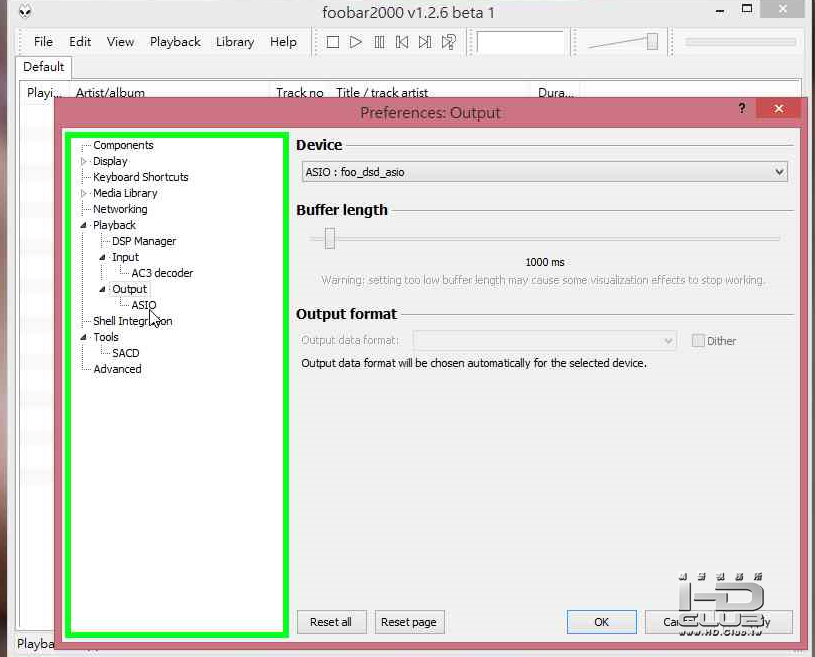The image size is (815, 657).
Task: Open the Output data format dropdown
Action: [x=544, y=340]
